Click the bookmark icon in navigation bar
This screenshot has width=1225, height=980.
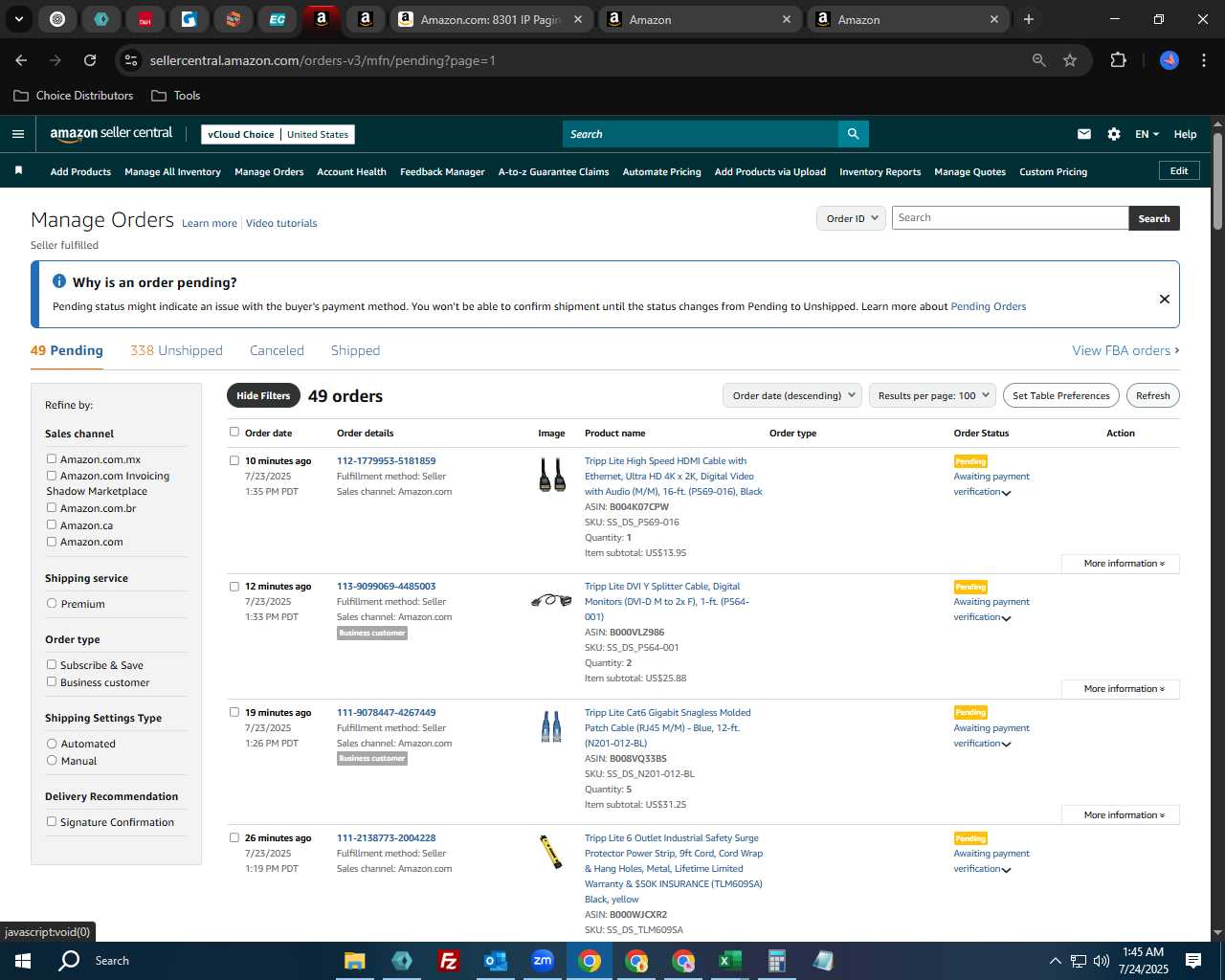click(x=18, y=171)
